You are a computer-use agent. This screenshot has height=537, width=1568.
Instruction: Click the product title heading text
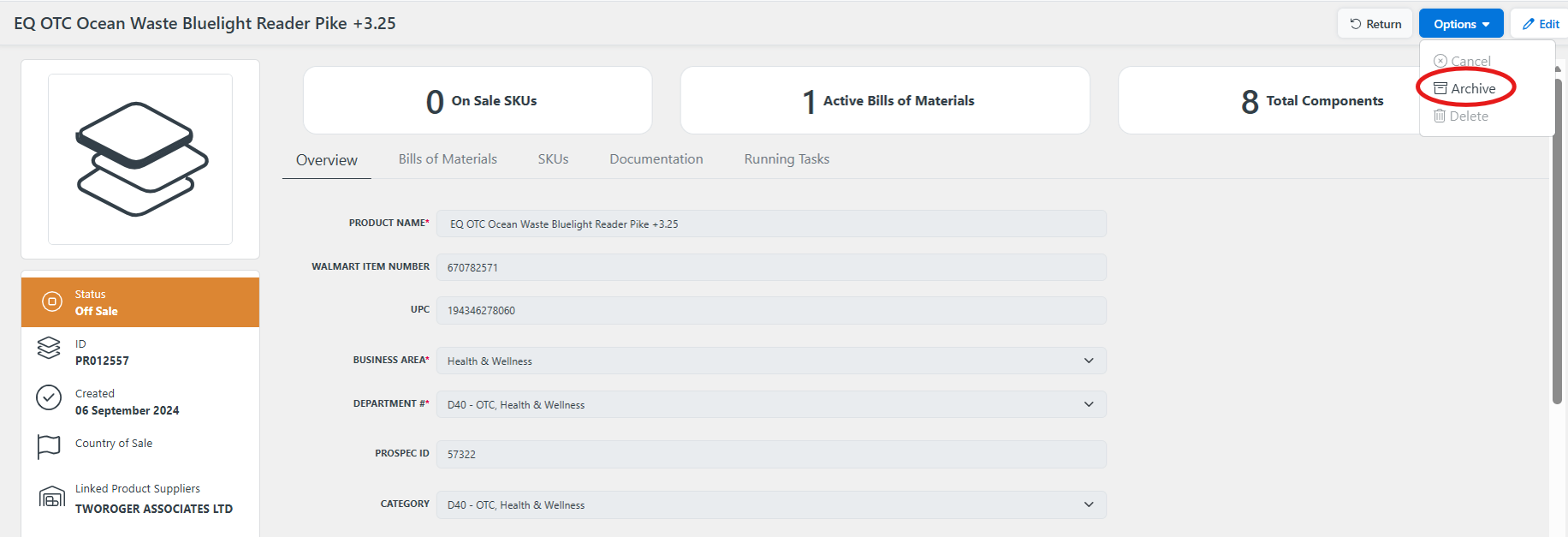pos(205,23)
